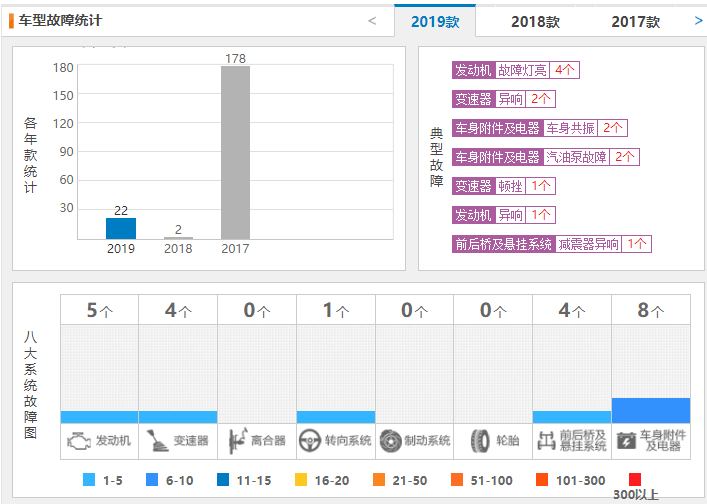Click the 2019 bar showing 22
This screenshot has width=707, height=504.
pos(121,229)
